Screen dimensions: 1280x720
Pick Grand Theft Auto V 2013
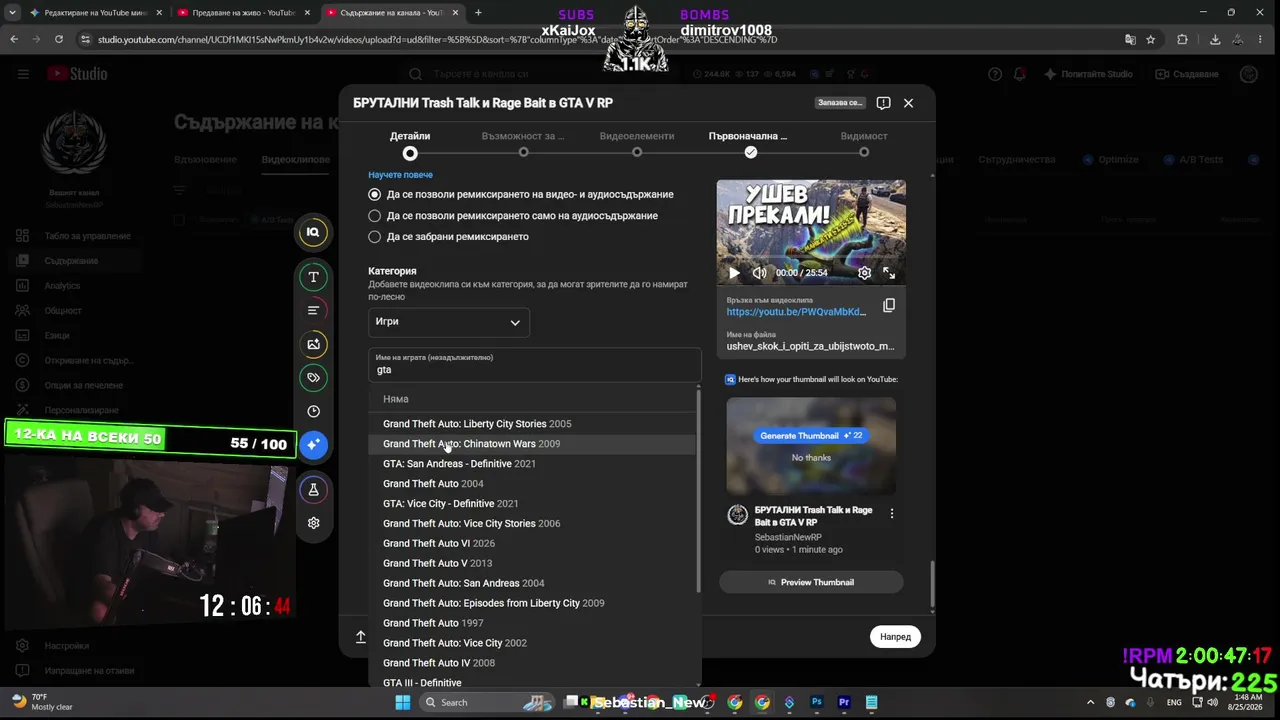(532, 563)
